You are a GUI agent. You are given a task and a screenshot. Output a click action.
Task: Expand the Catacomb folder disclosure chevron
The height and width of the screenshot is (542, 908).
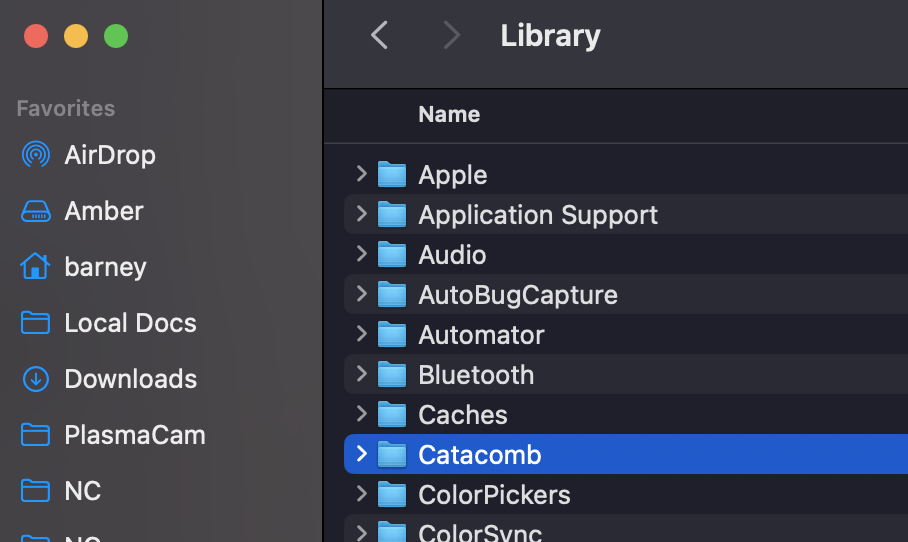(361, 455)
